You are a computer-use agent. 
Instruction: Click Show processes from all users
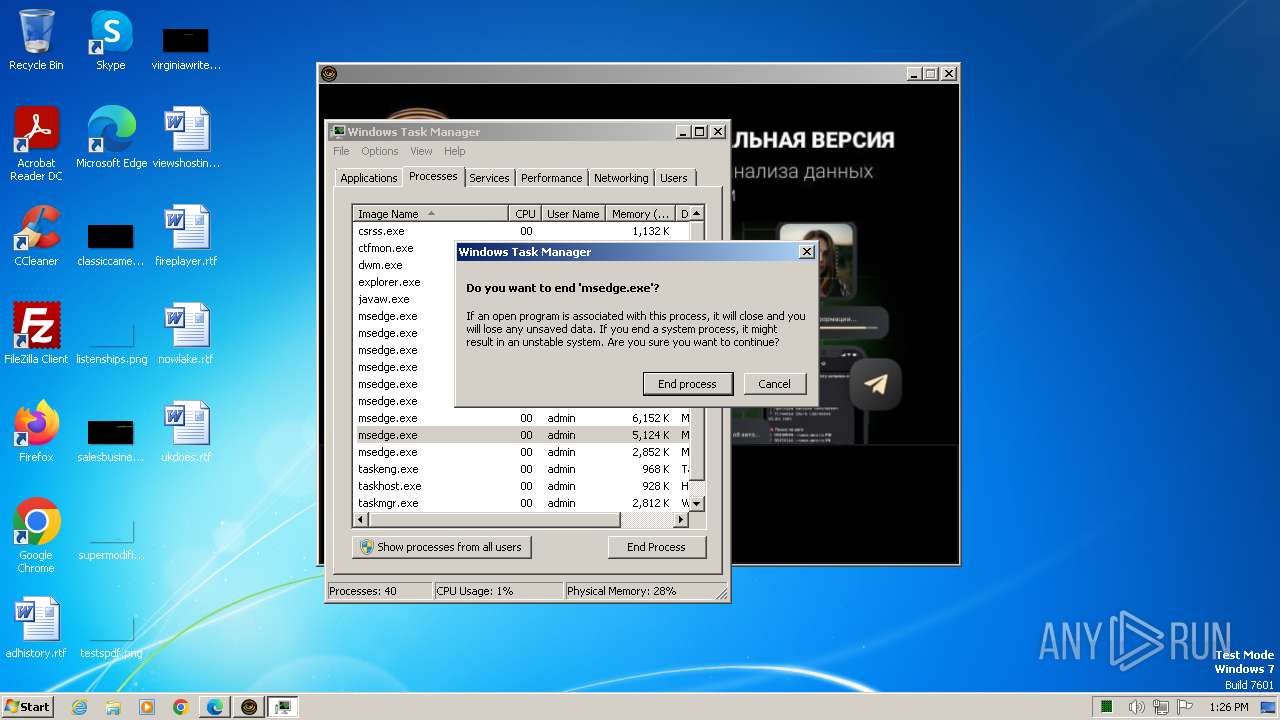[441, 547]
